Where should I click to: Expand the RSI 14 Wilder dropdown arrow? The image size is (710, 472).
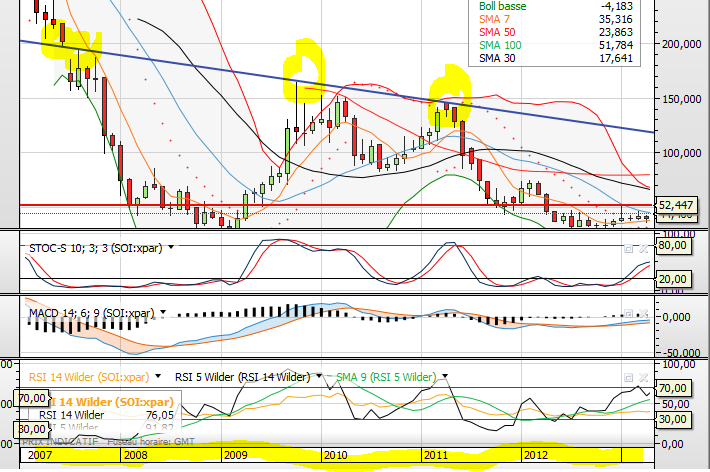(x=158, y=376)
